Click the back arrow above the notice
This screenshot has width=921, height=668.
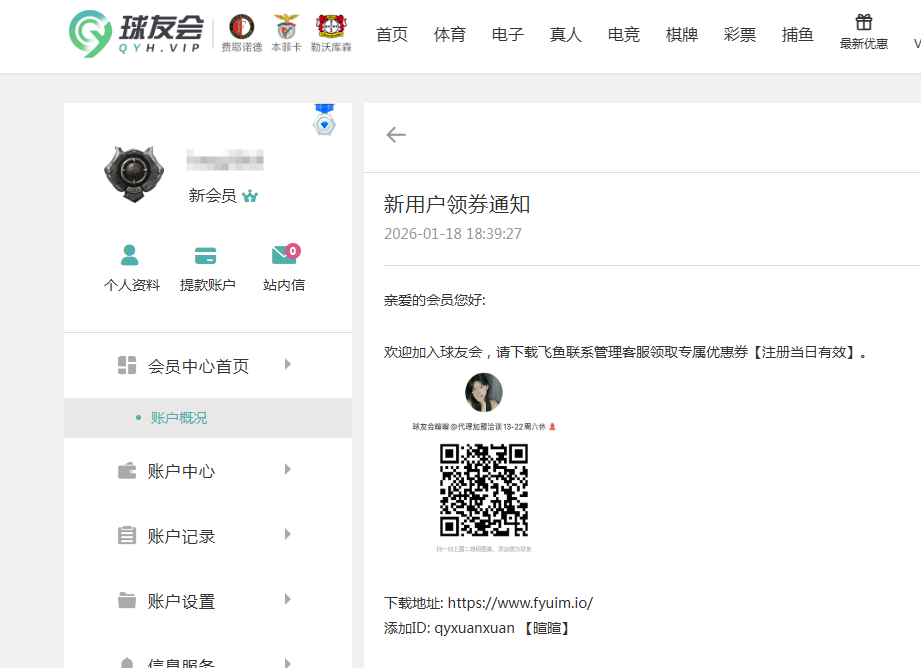(395, 134)
